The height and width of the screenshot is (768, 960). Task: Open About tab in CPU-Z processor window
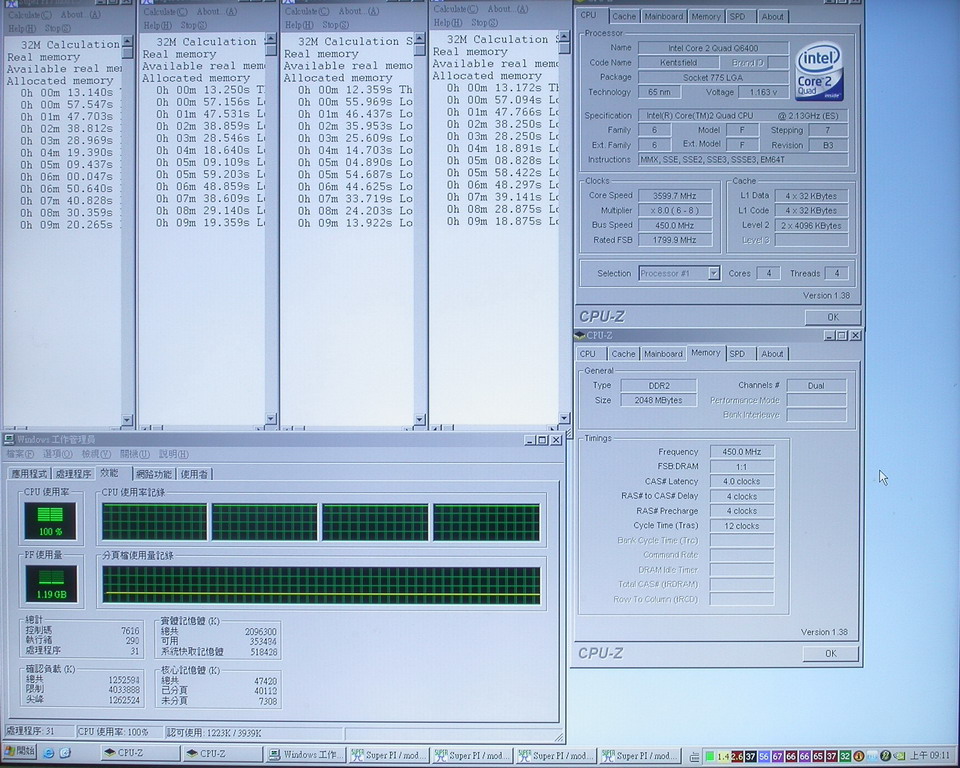coord(772,17)
